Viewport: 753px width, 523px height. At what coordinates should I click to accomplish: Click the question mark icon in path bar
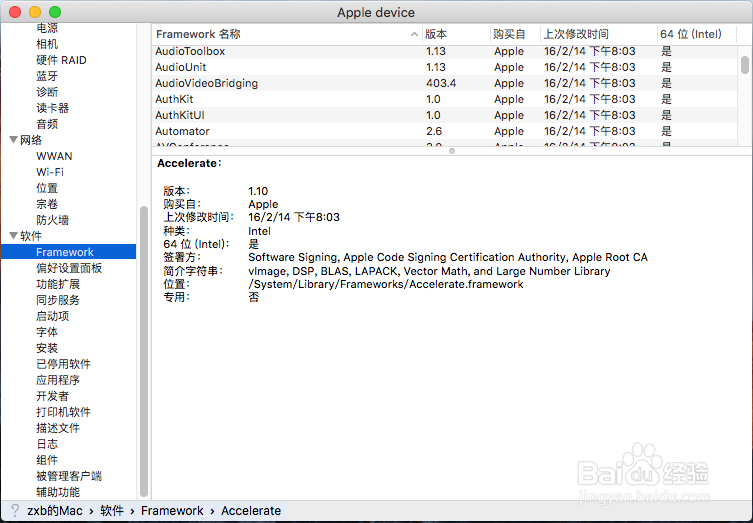pyautogui.click(x=15, y=510)
